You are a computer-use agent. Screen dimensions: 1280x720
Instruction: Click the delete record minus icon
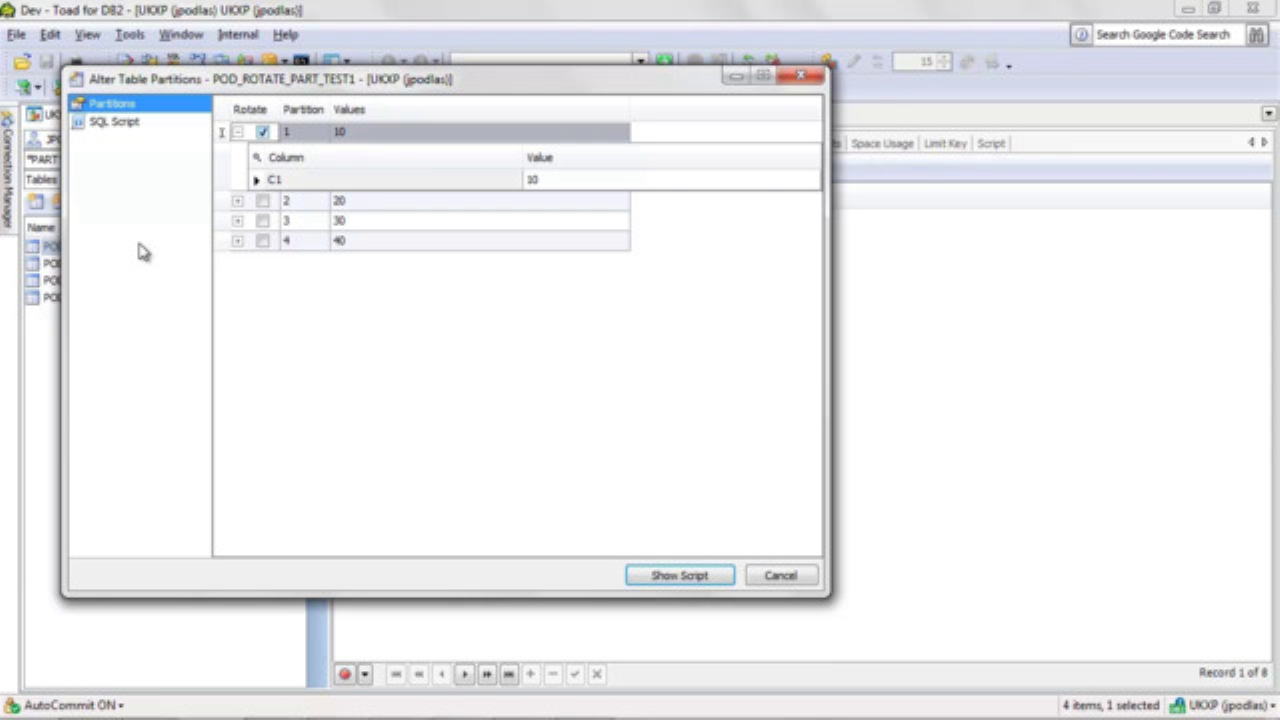pos(552,674)
